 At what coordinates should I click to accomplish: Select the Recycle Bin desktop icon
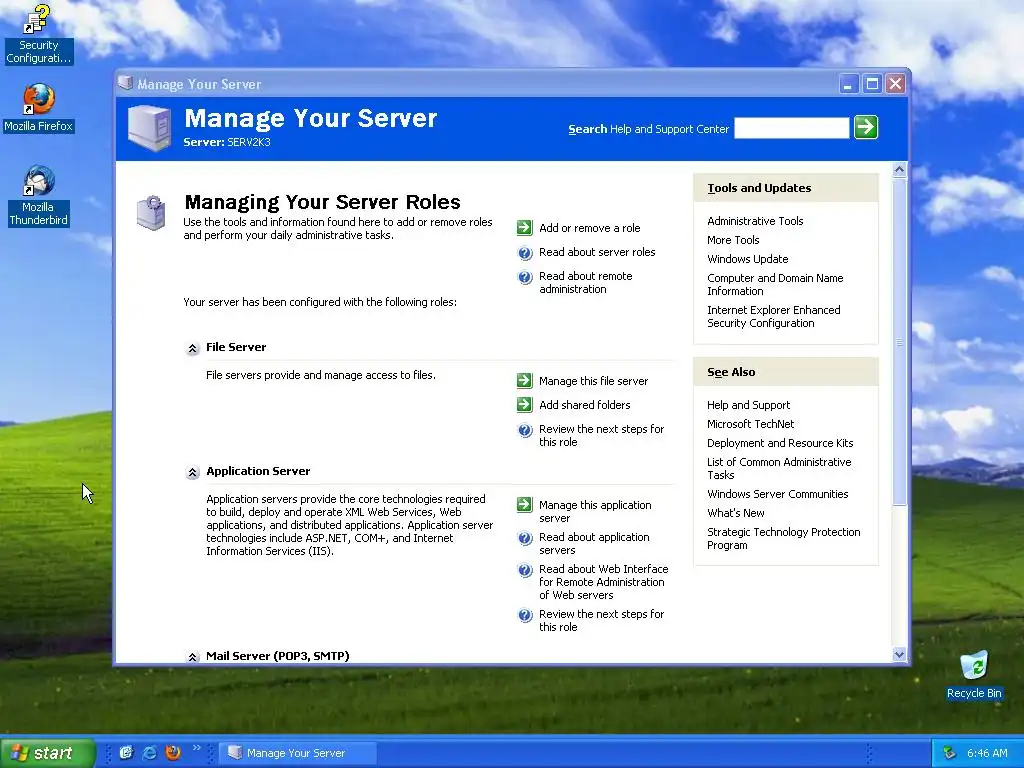[x=974, y=675]
